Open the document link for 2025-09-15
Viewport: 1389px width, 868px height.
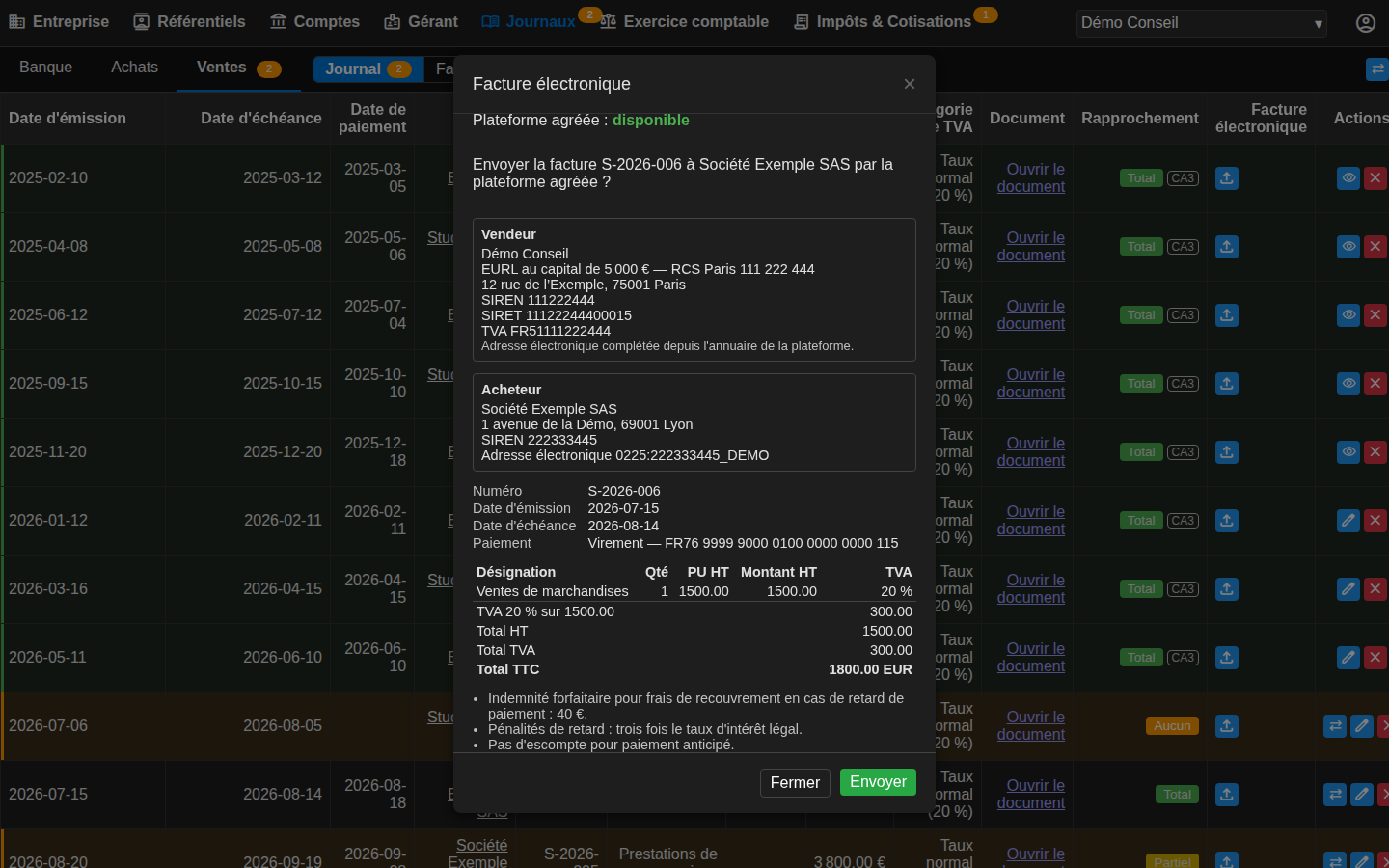tap(1031, 384)
